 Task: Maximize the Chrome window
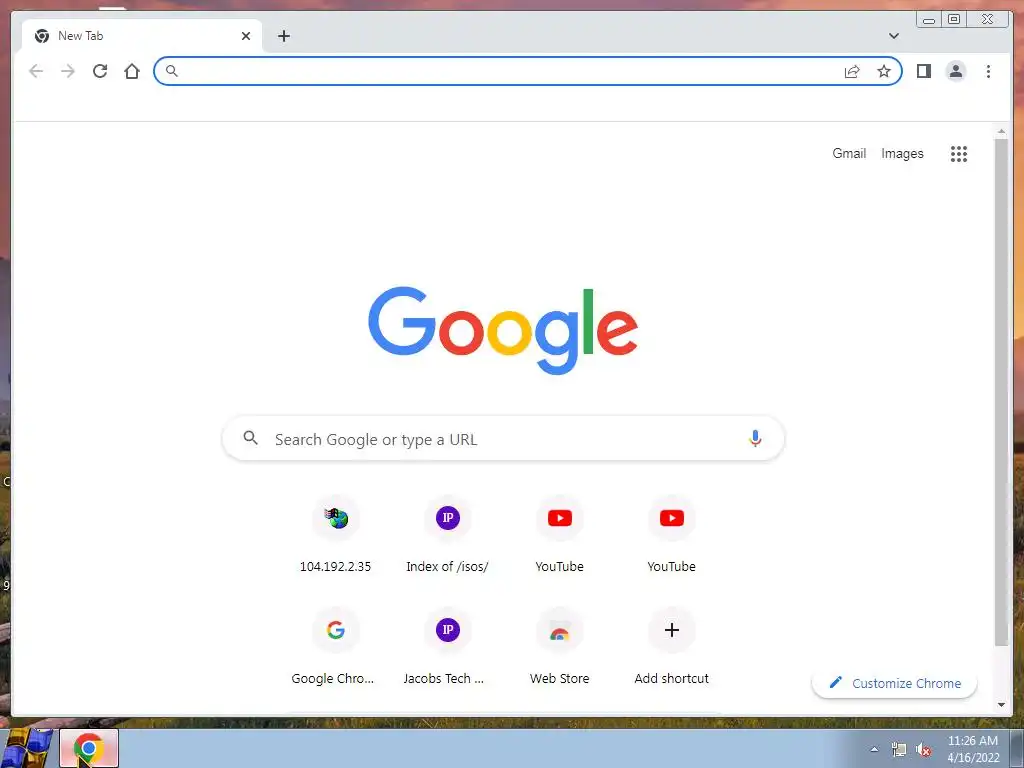point(954,19)
